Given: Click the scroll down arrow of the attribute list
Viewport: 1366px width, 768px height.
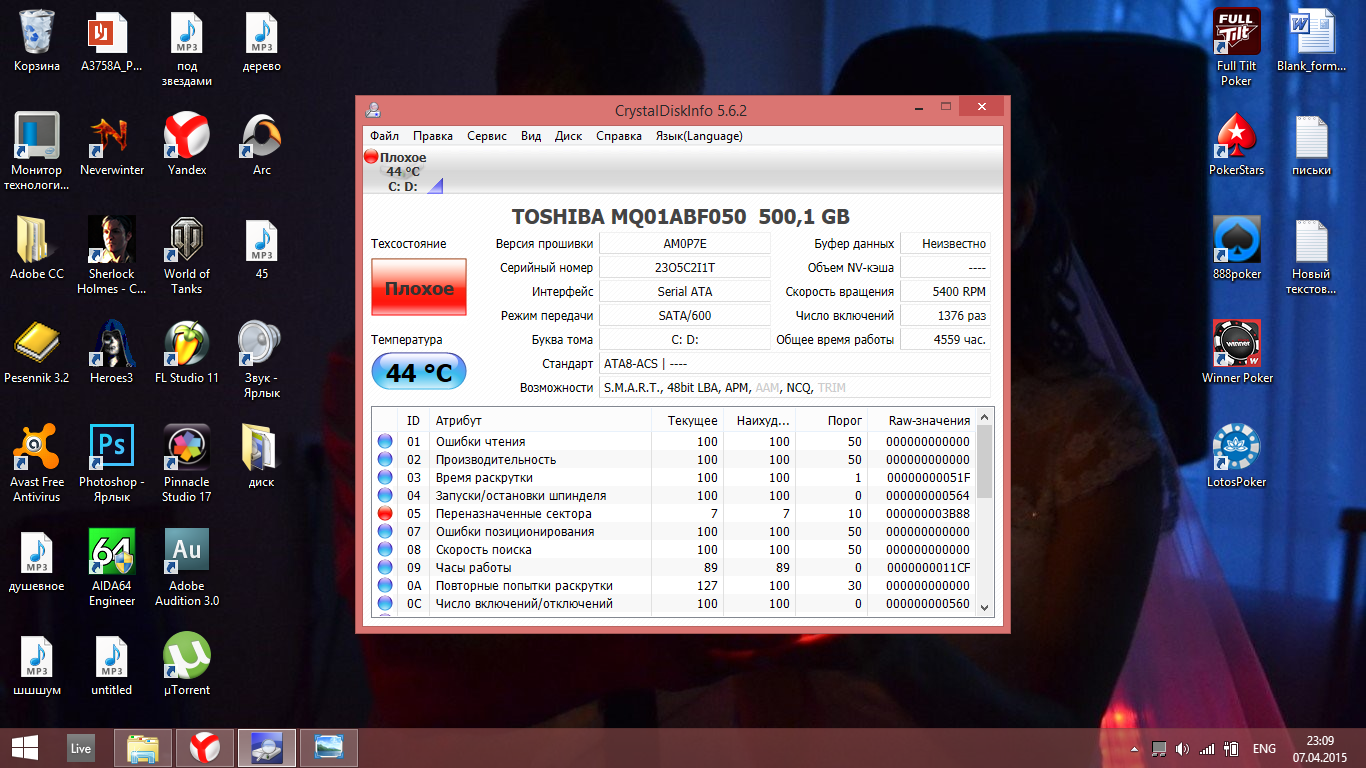Looking at the screenshot, I should tap(984, 606).
